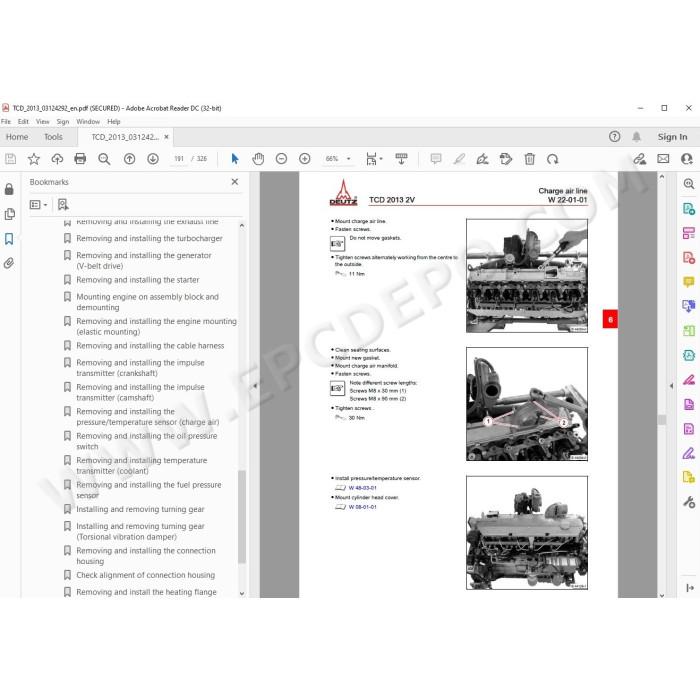Close the TCD_2013 document tab
700x700 pixels.
[x=167, y=137]
